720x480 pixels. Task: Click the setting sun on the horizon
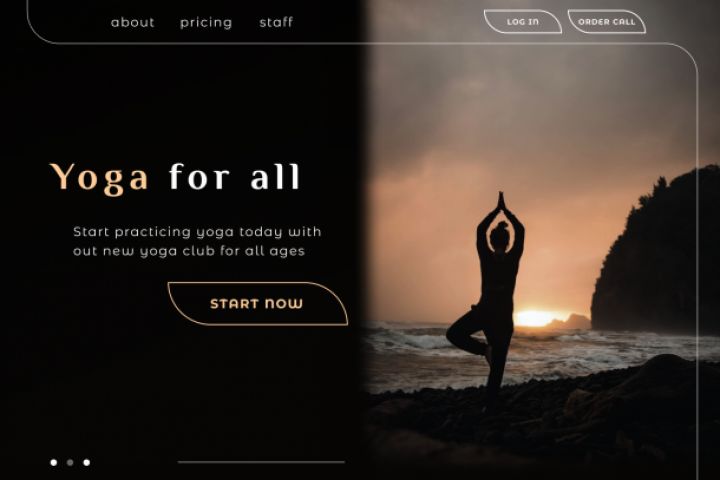point(535,318)
